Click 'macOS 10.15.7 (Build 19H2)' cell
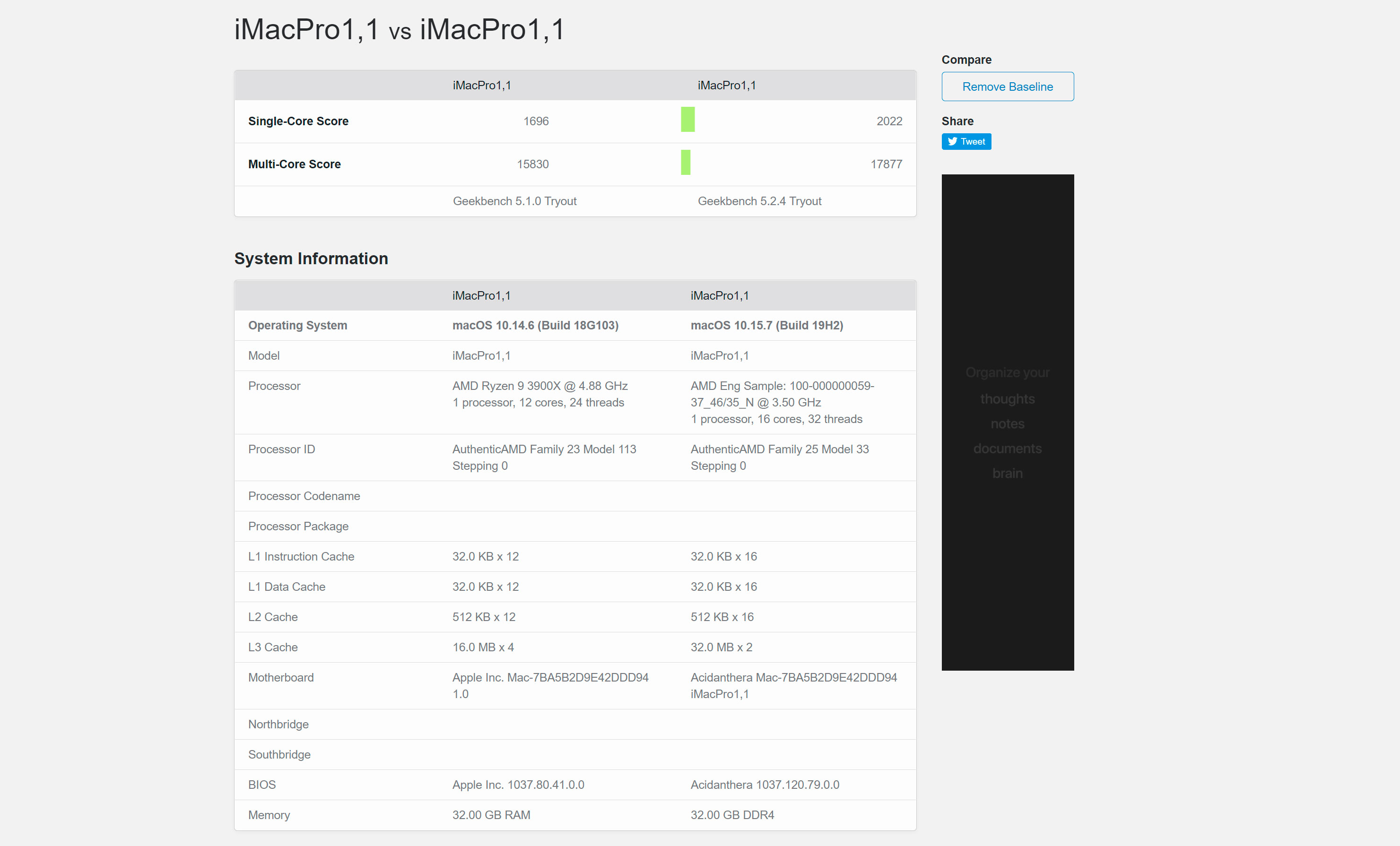This screenshot has width=1400, height=846. 766,325
